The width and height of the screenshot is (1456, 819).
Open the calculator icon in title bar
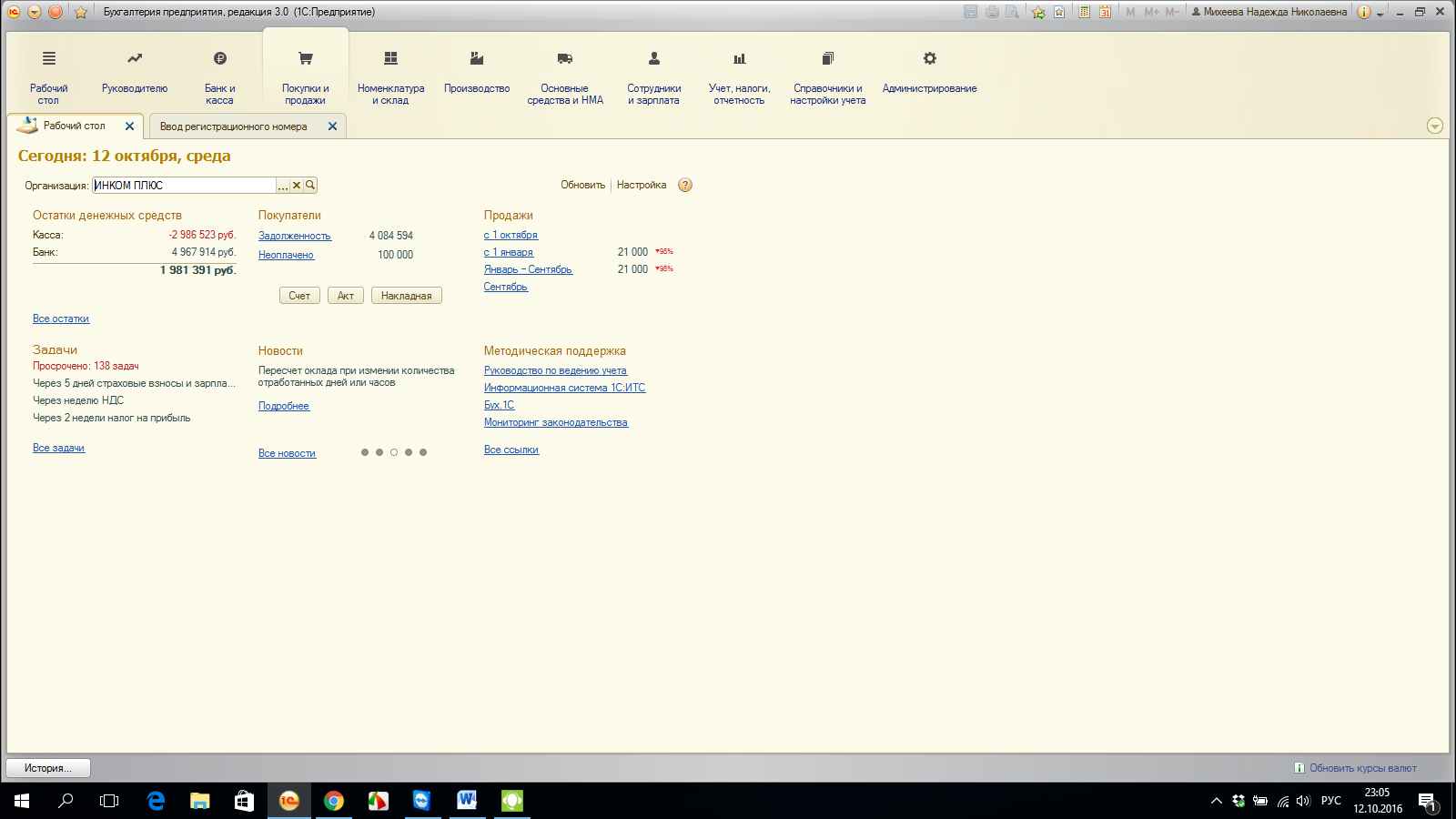tap(1084, 12)
